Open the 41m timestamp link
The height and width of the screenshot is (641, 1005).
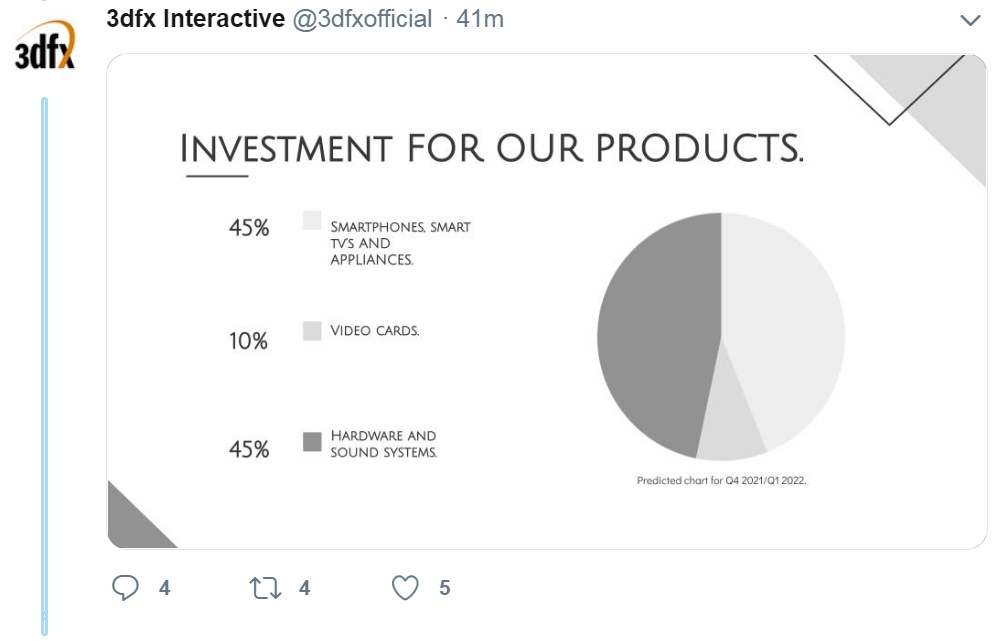[x=480, y=18]
